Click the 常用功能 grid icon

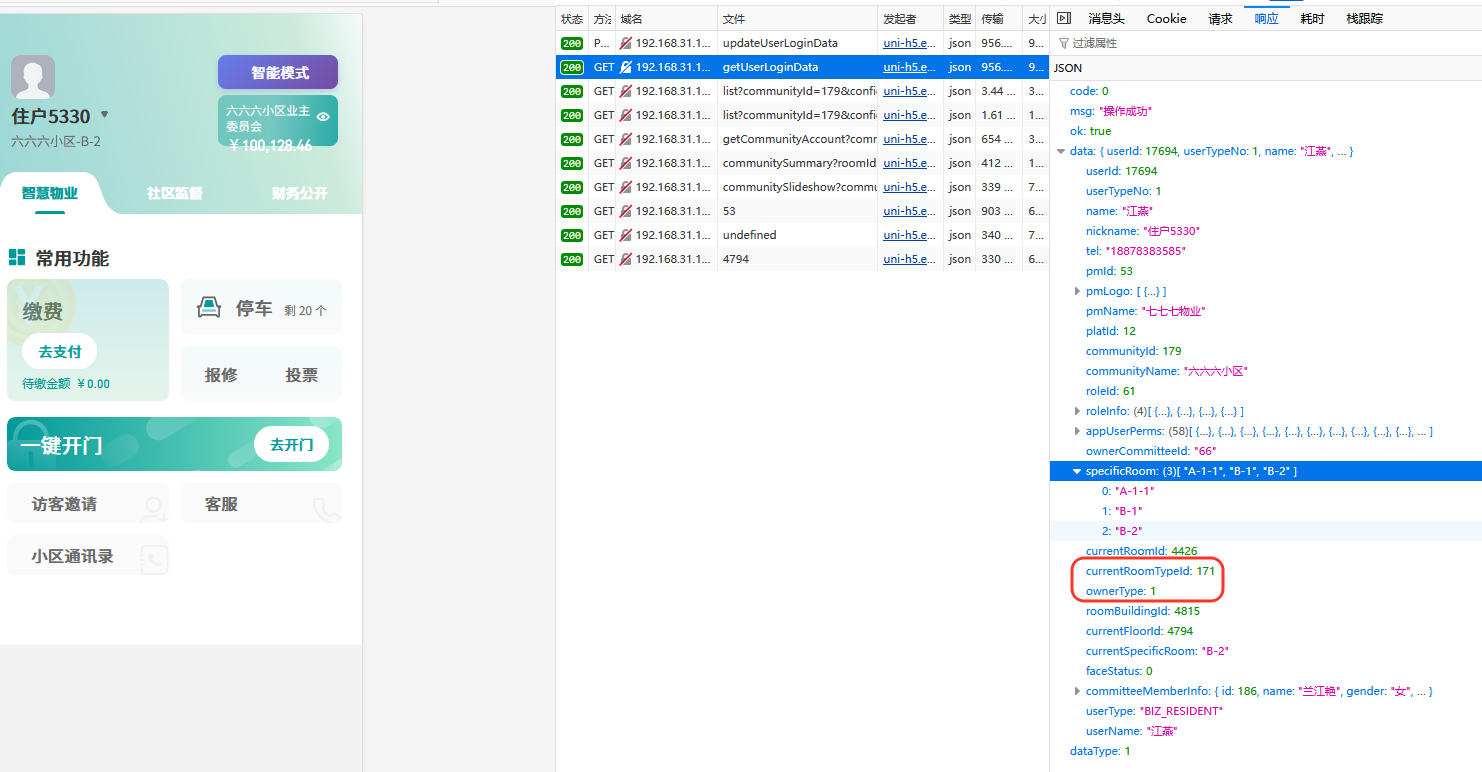[17, 258]
